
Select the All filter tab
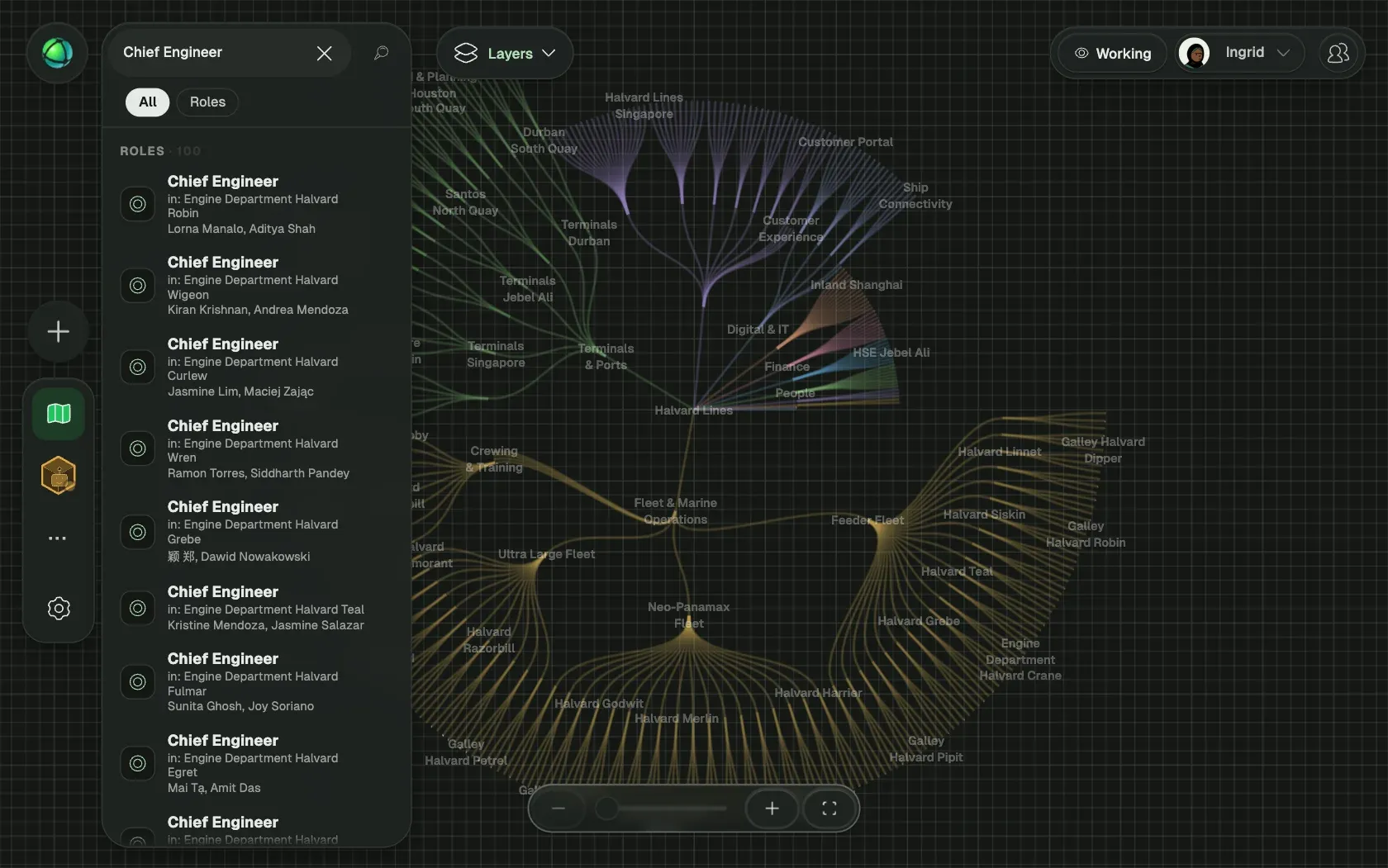click(147, 102)
